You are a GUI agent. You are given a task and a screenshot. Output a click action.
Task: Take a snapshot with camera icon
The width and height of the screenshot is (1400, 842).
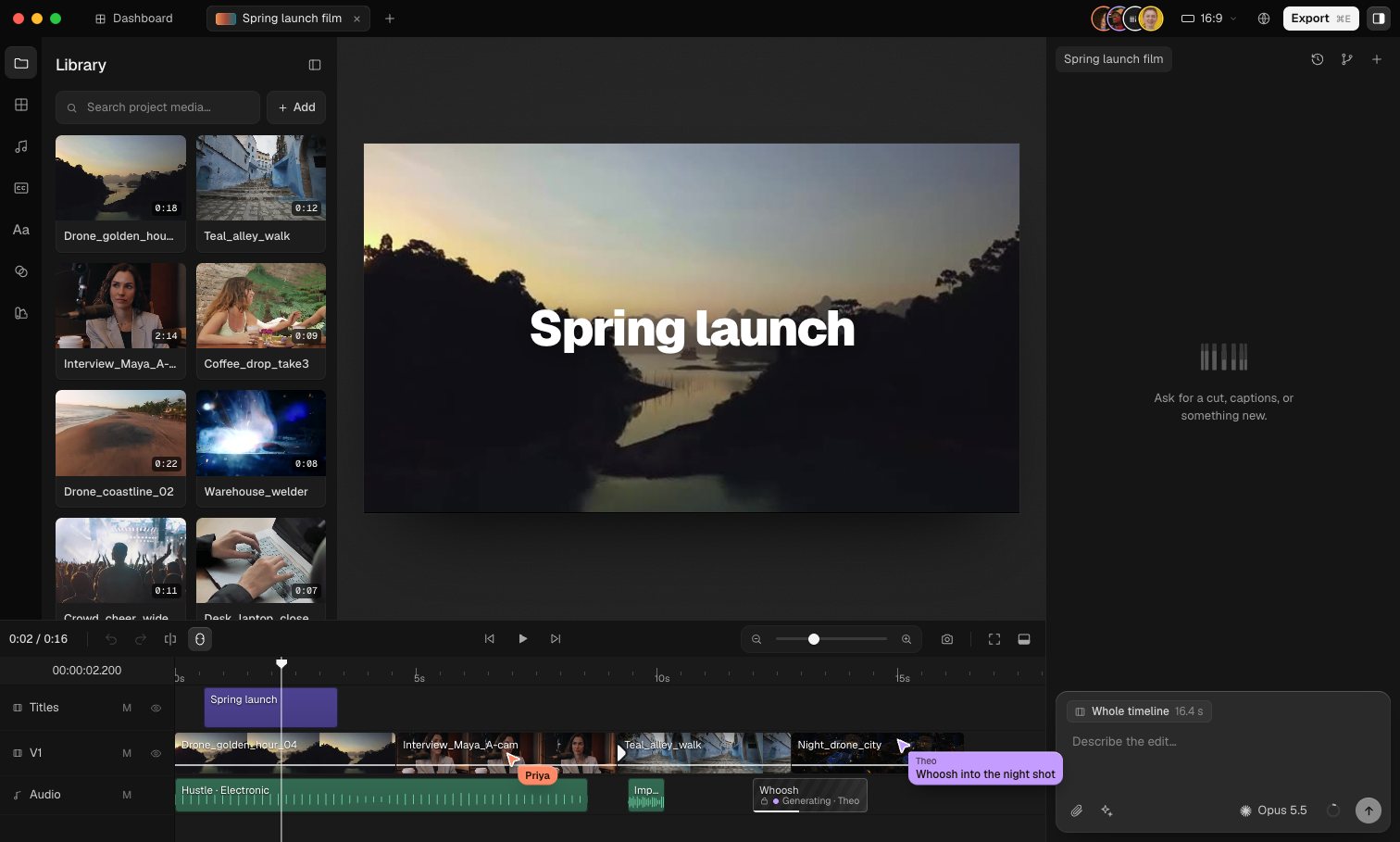[947, 639]
